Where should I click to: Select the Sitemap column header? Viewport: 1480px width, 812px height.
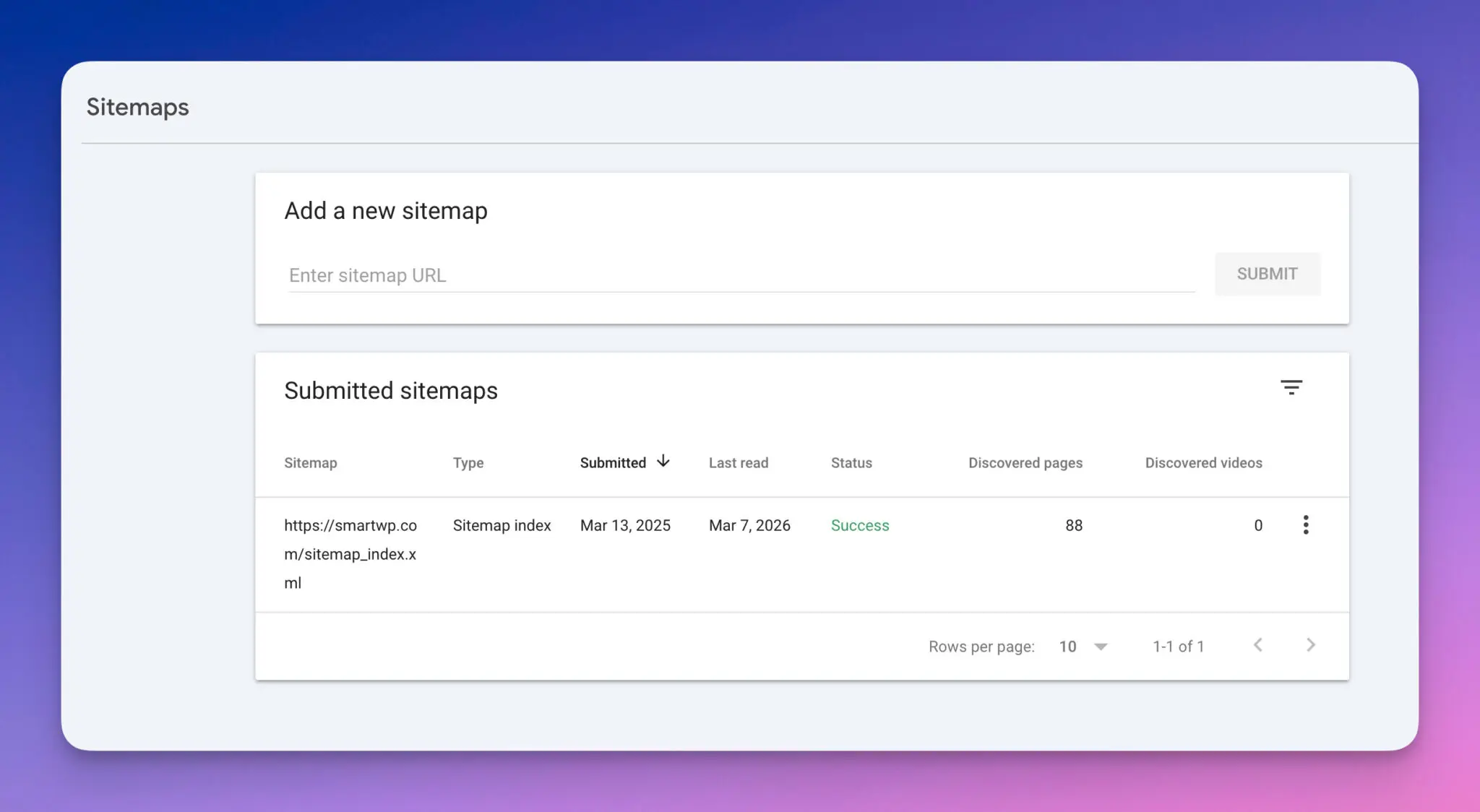click(311, 462)
